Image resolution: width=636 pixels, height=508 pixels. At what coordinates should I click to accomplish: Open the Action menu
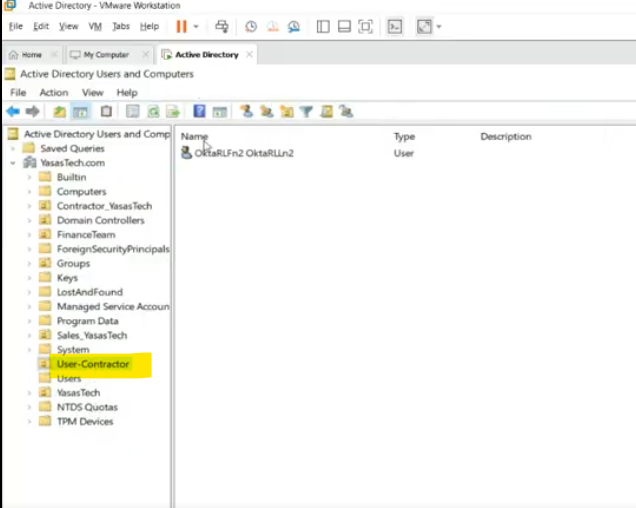pos(53,92)
